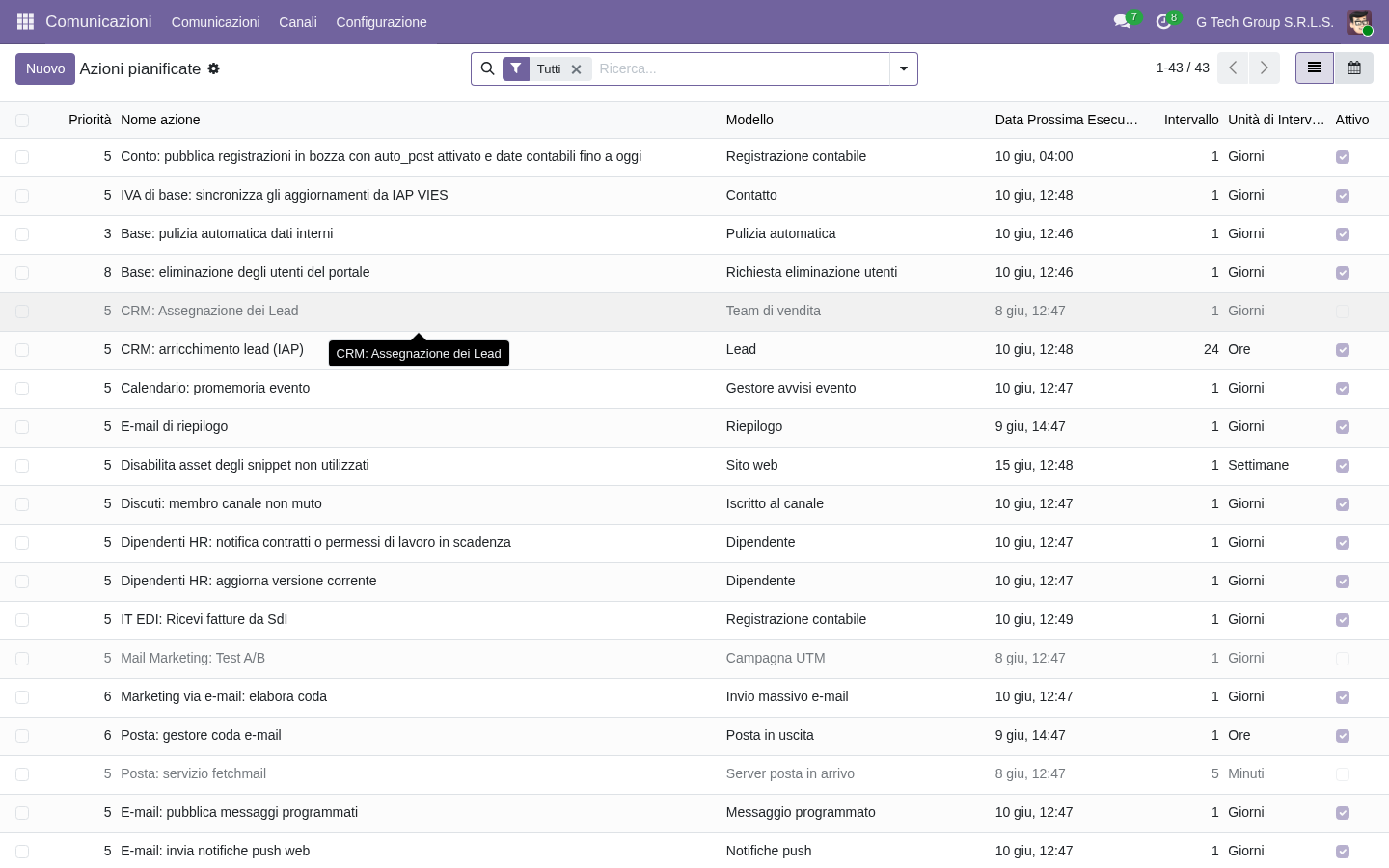Open Dipendenti HR: aggiorna versione corrente
Screen dimensions: 1389x868
click(x=249, y=581)
